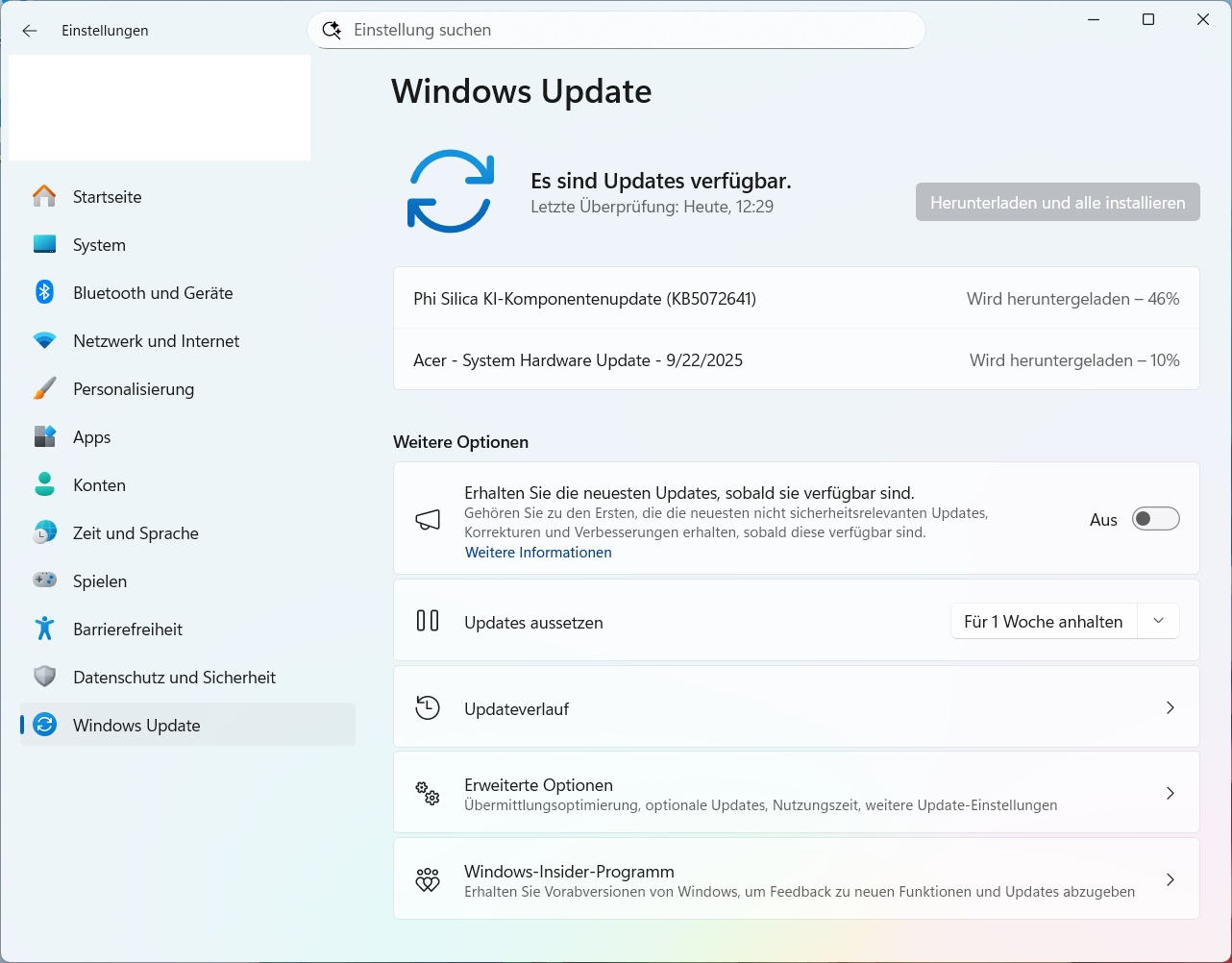Image resolution: width=1232 pixels, height=963 pixels.
Task: Open the Personalisierung section
Action: [187, 388]
